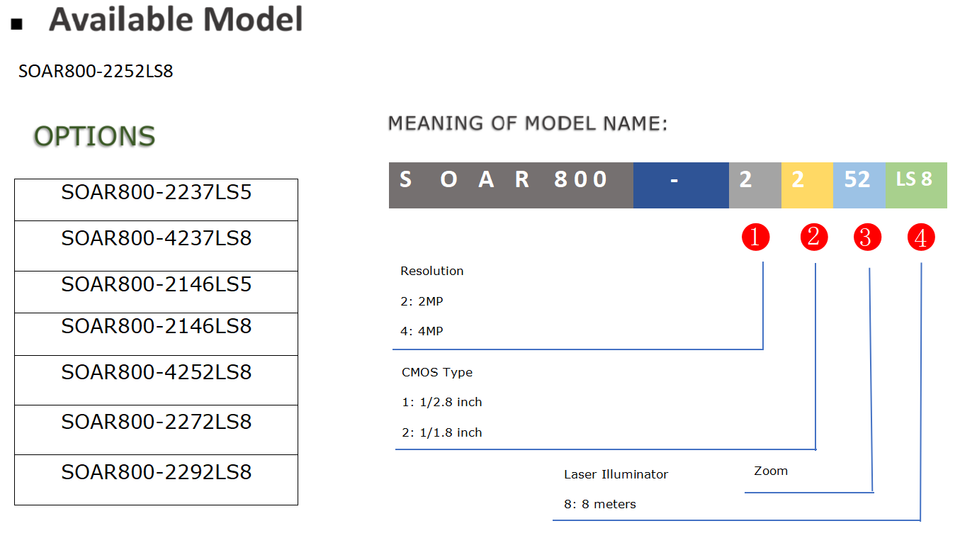This screenshot has height=543, width=960.
Task: Click the Available Model heading
Action: 176,19
